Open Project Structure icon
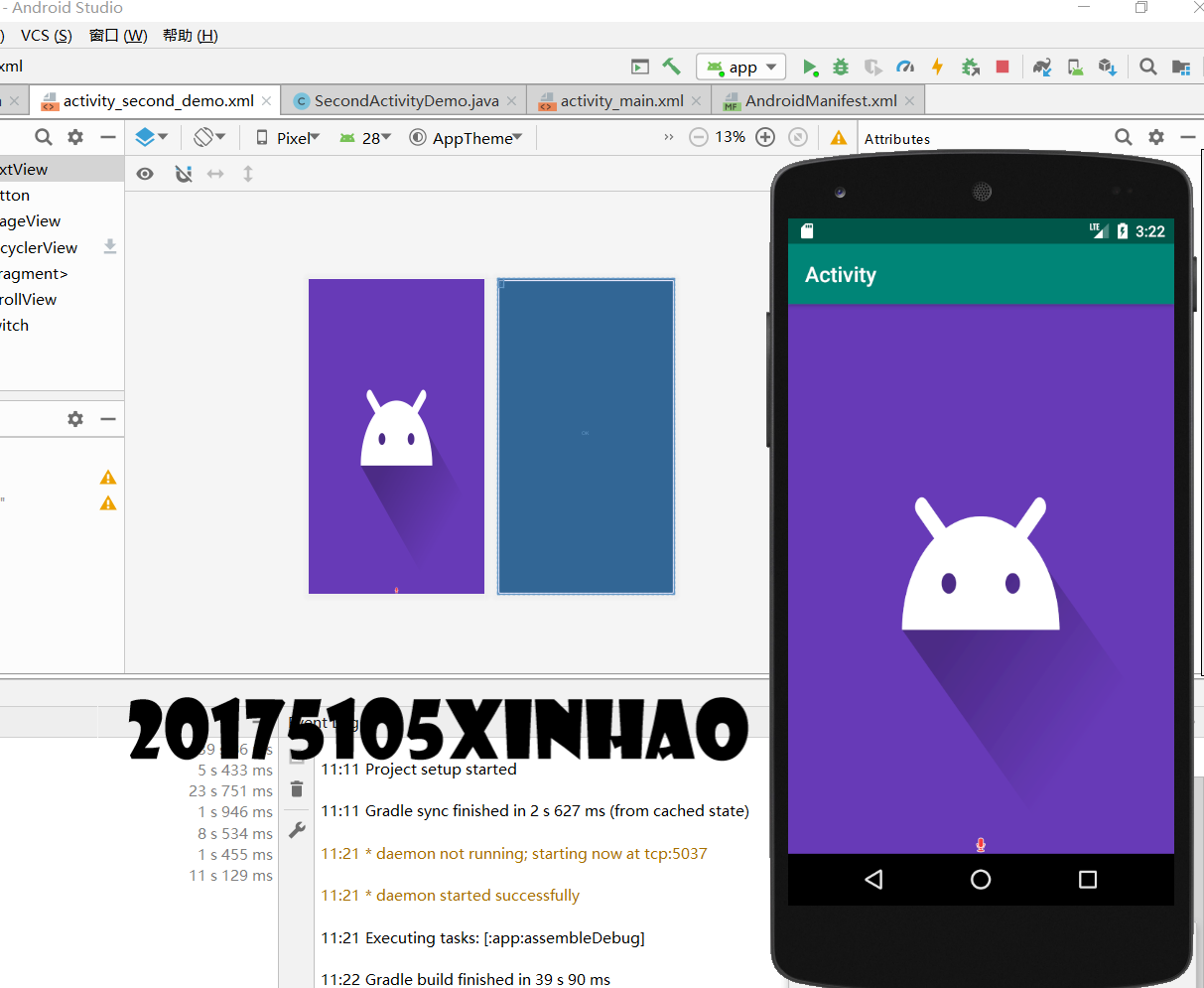 pos(1181,67)
